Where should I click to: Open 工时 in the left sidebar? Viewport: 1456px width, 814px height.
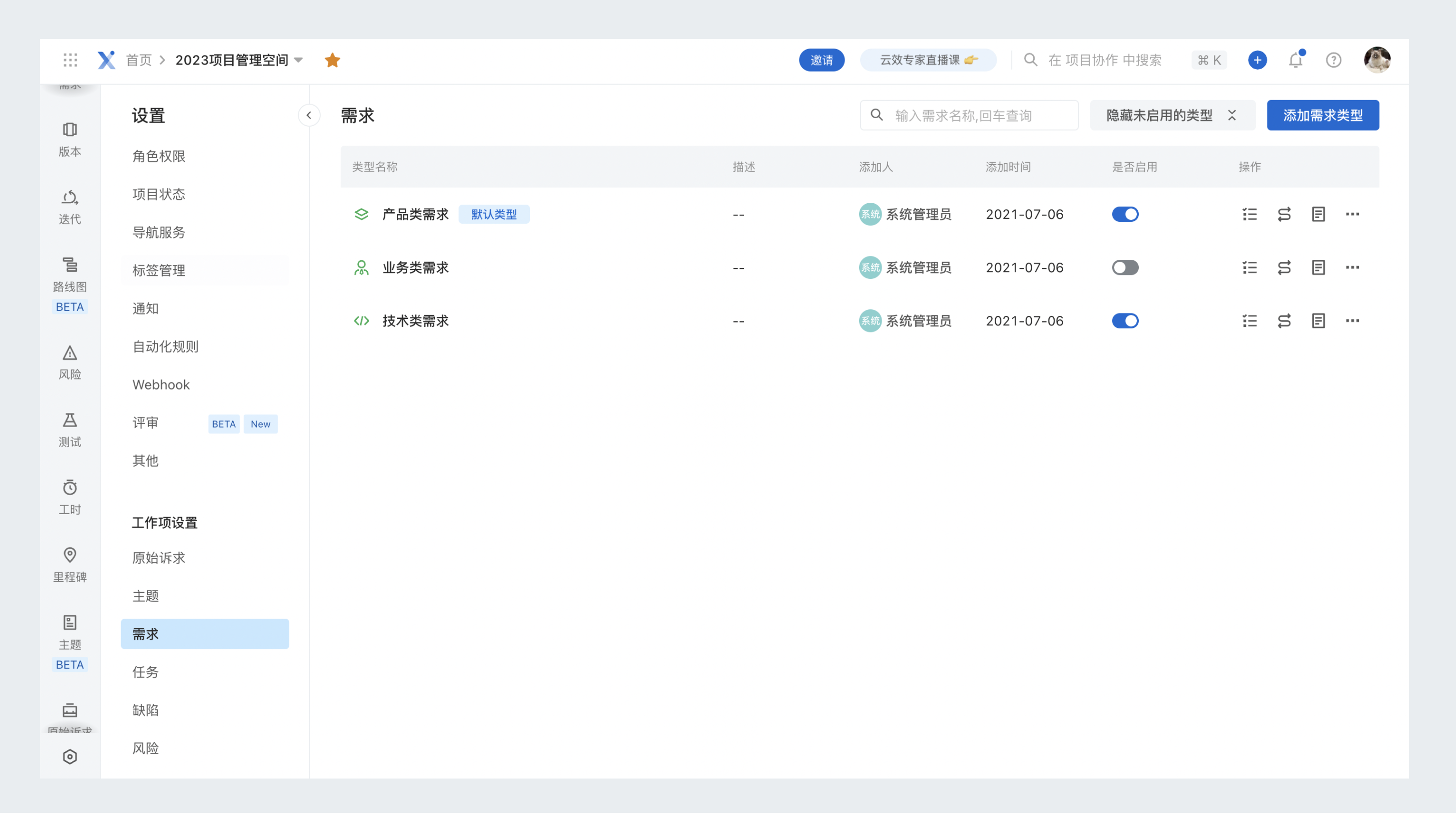pyautogui.click(x=70, y=498)
